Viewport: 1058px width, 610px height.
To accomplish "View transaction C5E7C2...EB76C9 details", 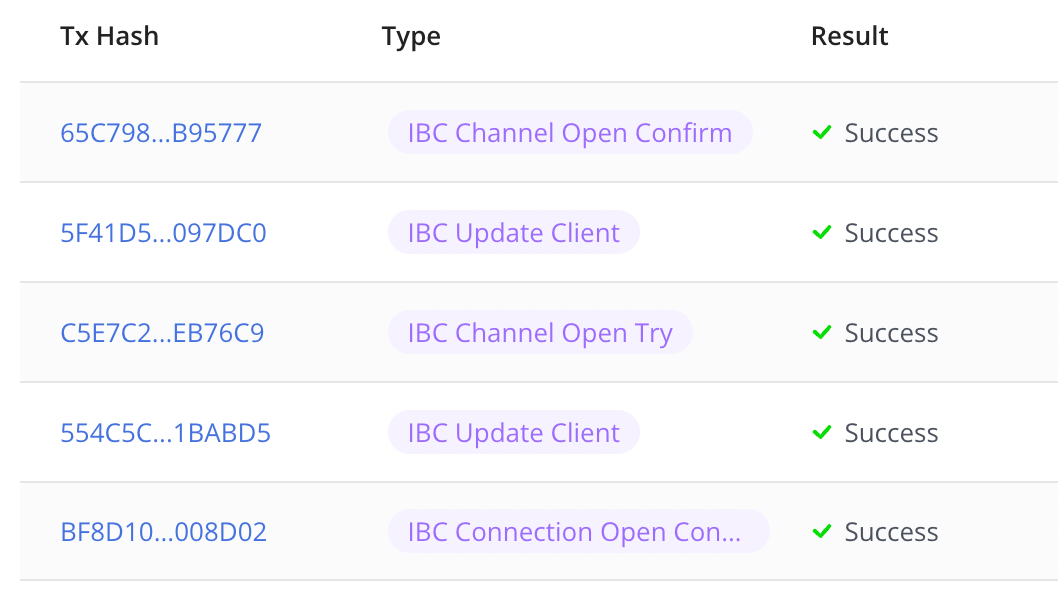I will (x=162, y=333).
